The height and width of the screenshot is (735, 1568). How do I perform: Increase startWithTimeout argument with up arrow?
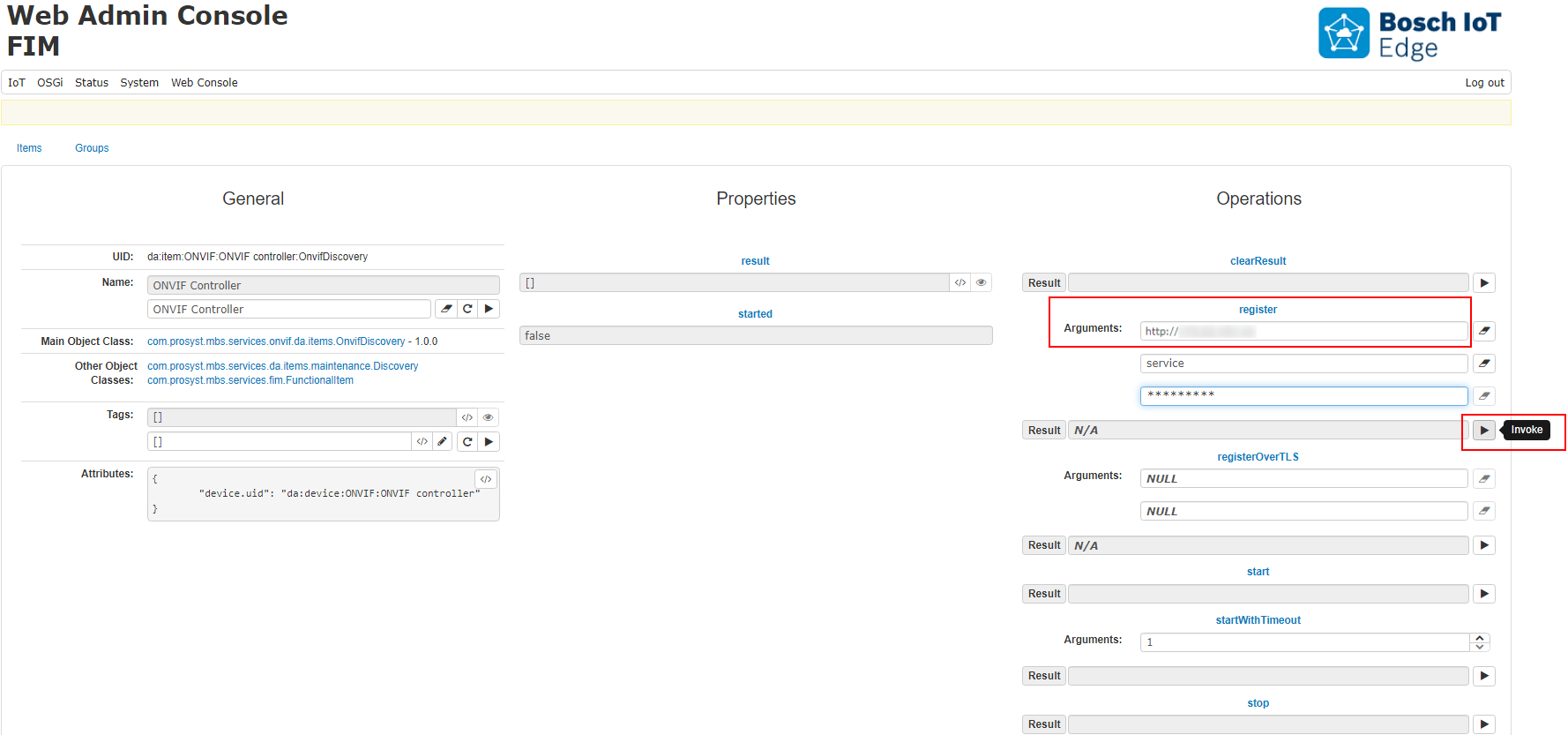[x=1480, y=638]
